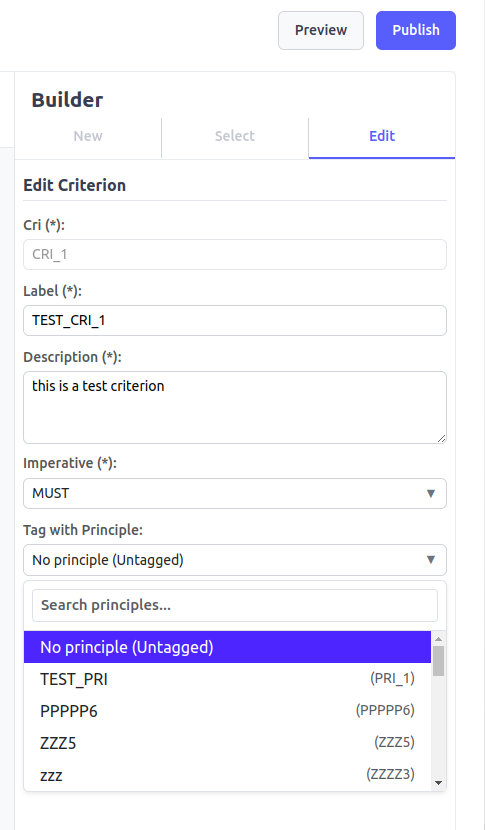The width and height of the screenshot is (485, 830).
Task: Switch to the Select tab
Action: point(235,136)
